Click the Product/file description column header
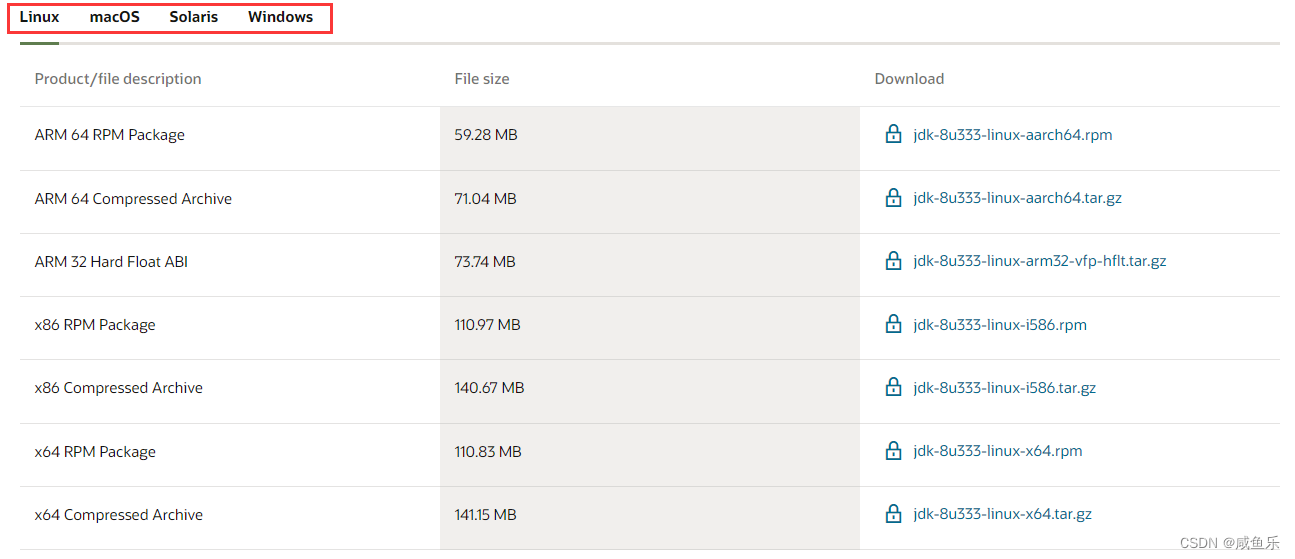The height and width of the screenshot is (559, 1295). point(118,78)
